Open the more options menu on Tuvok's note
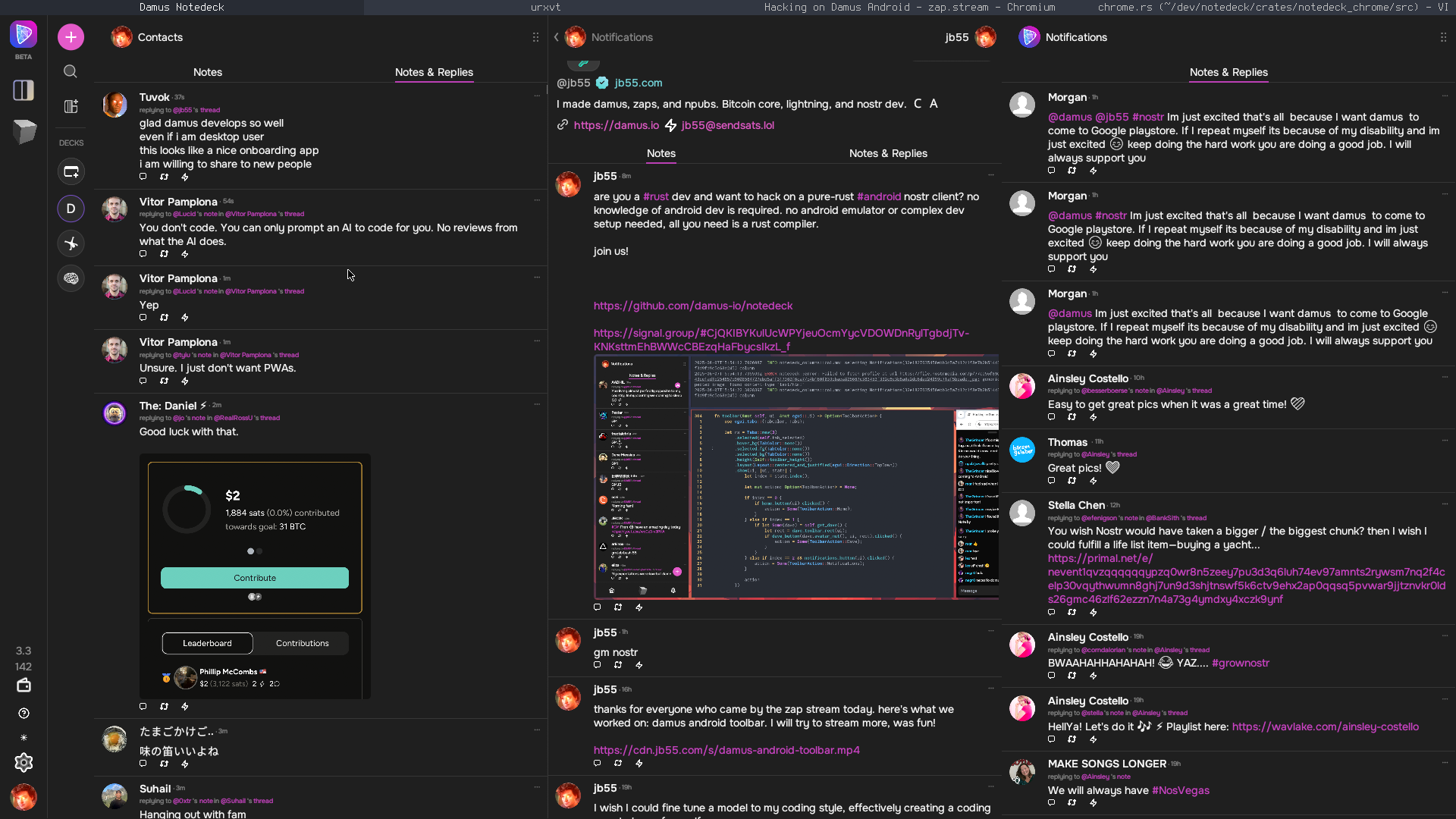The image size is (1456, 819). coord(537,96)
